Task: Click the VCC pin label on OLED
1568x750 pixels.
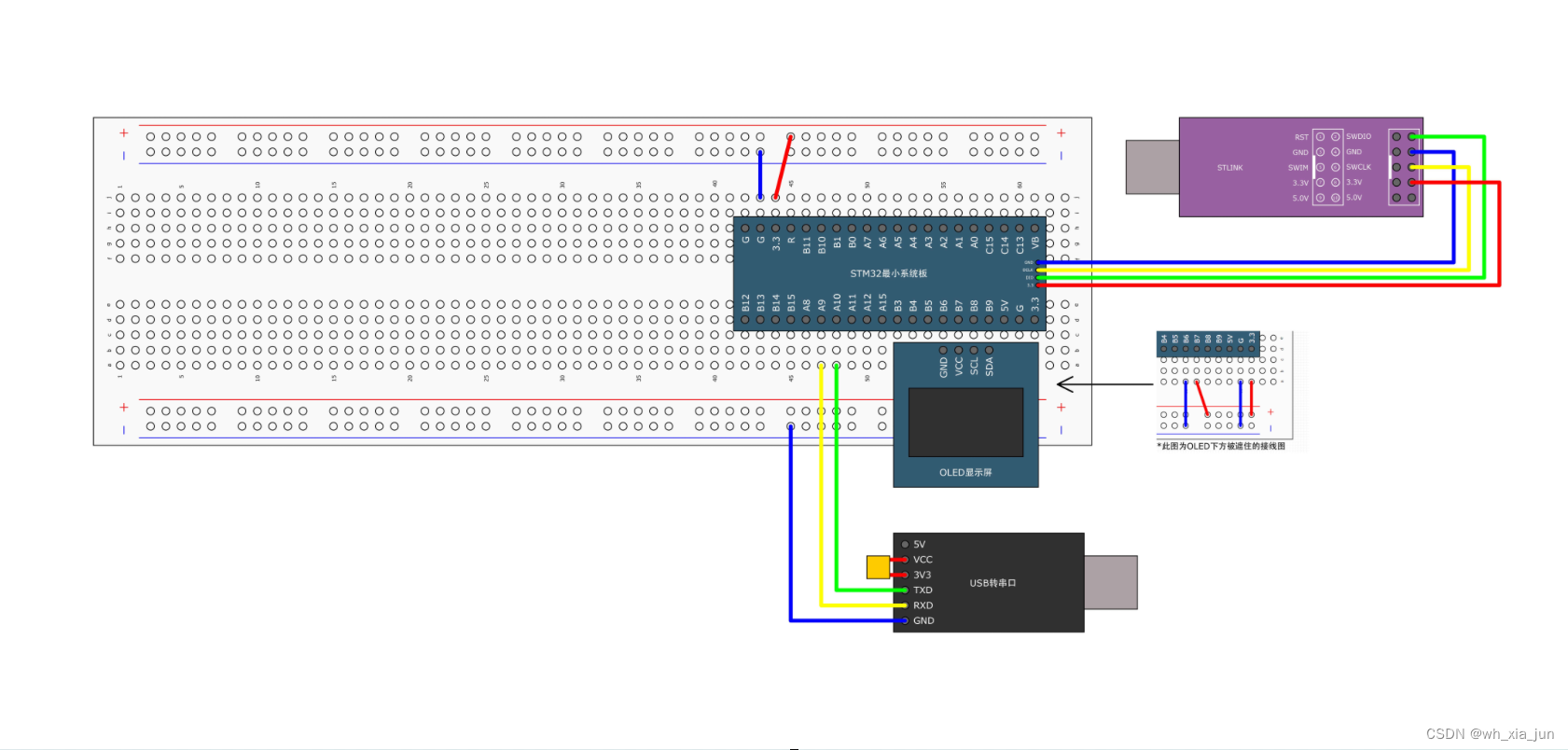Action: coord(959,366)
